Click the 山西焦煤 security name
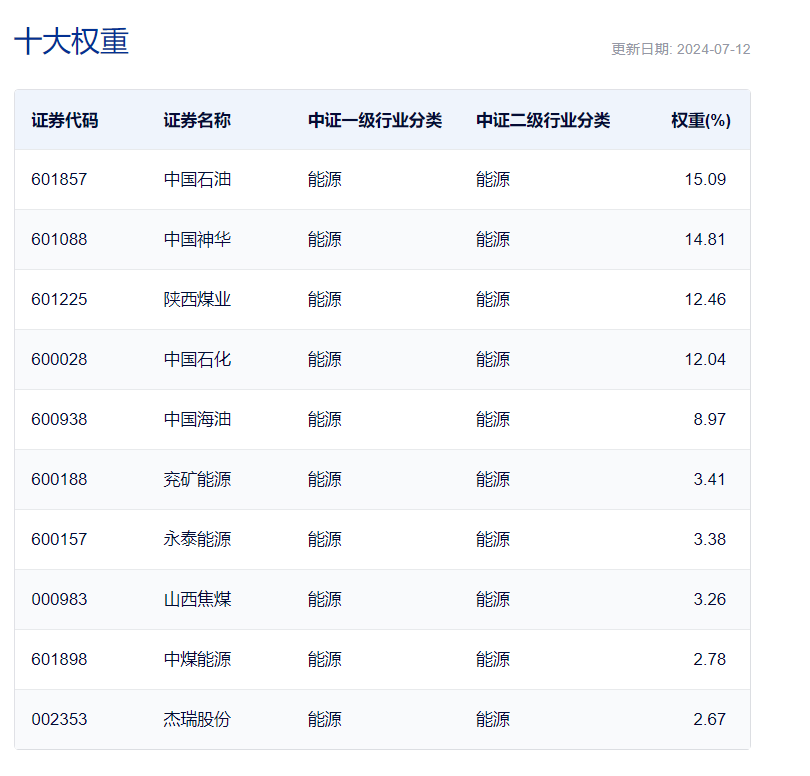This screenshot has height=776, width=810. point(197,599)
